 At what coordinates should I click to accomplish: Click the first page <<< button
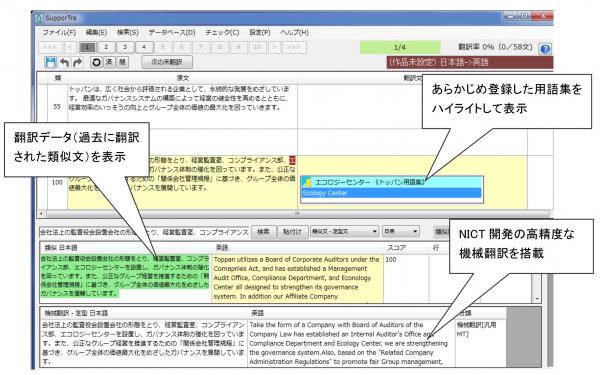50,47
